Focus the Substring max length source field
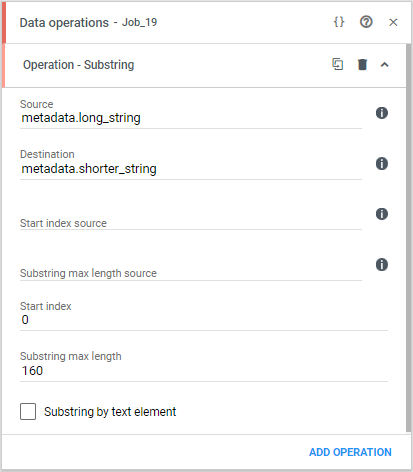Screen dimensions: 413x472 (191, 270)
